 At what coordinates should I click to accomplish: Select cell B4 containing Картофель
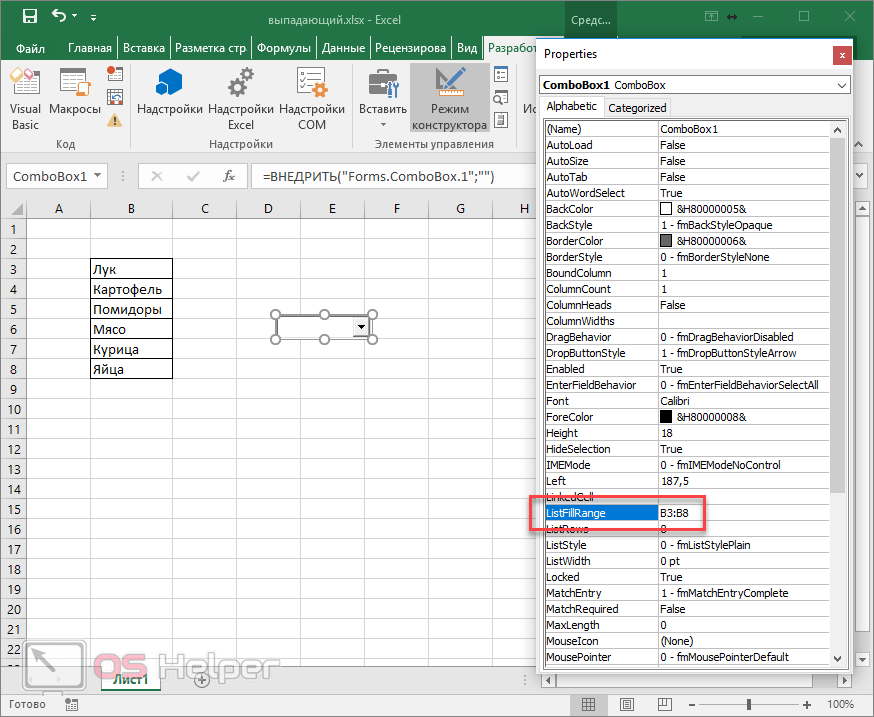(x=130, y=289)
